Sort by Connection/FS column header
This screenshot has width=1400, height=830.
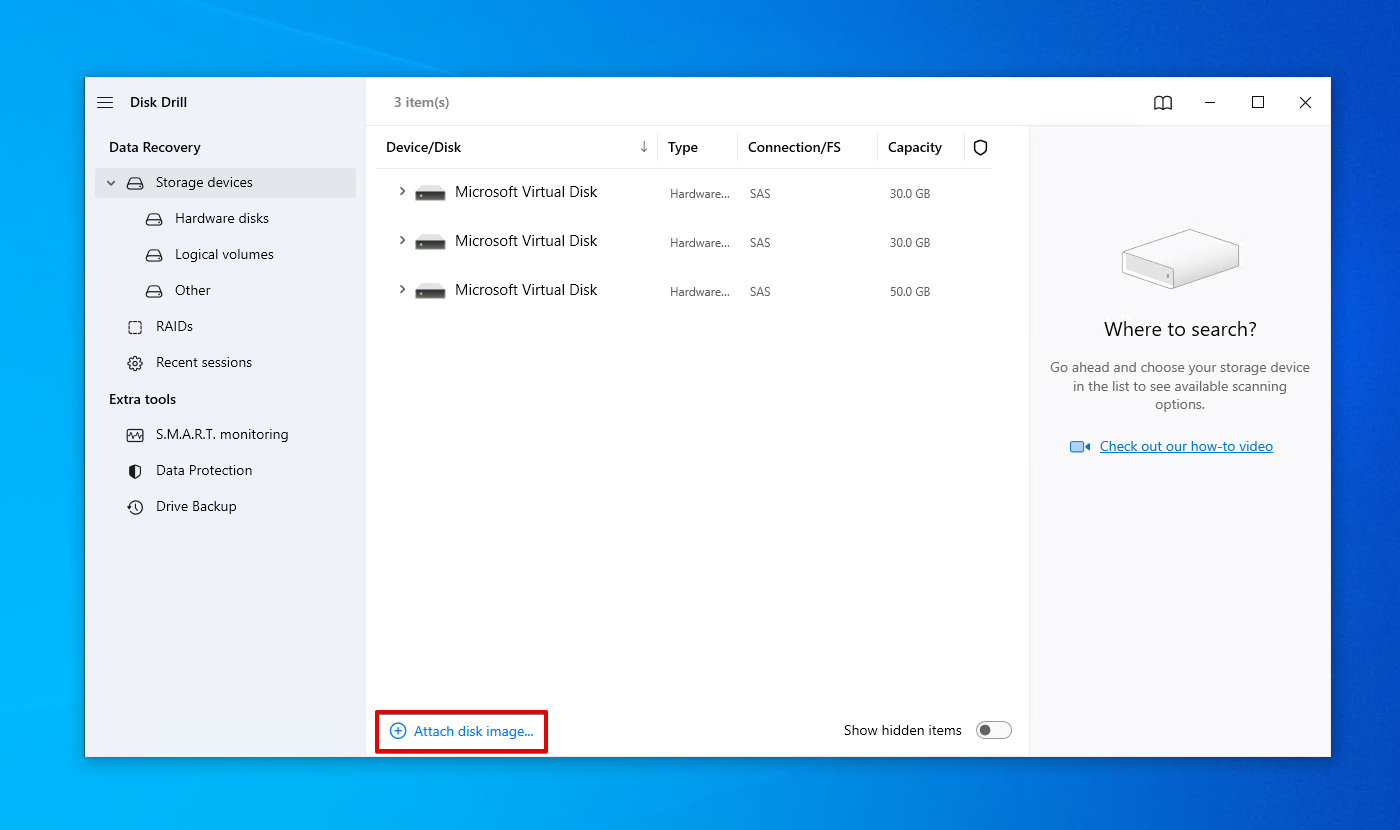pyautogui.click(x=794, y=147)
